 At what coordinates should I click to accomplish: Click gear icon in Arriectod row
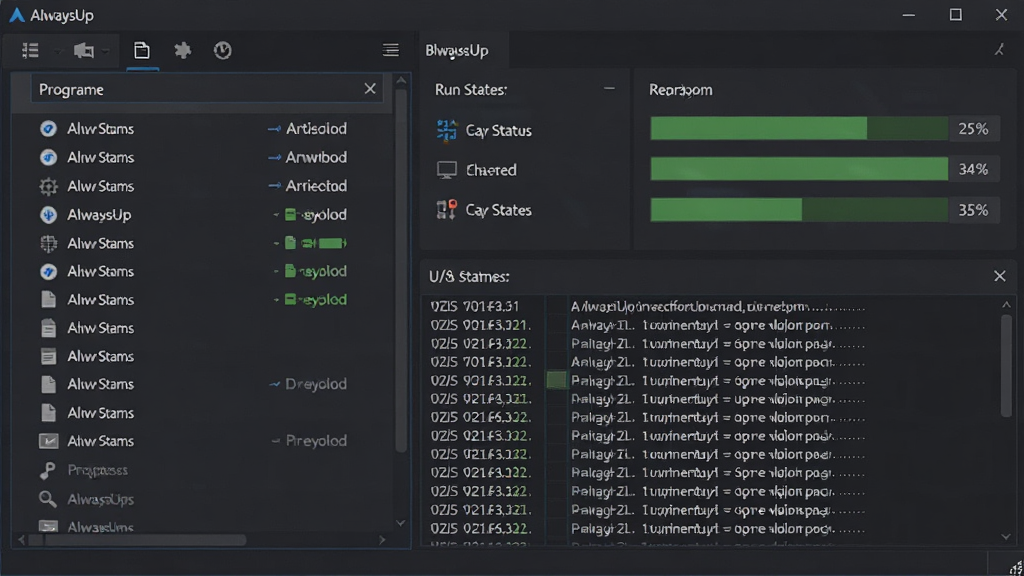tap(48, 186)
